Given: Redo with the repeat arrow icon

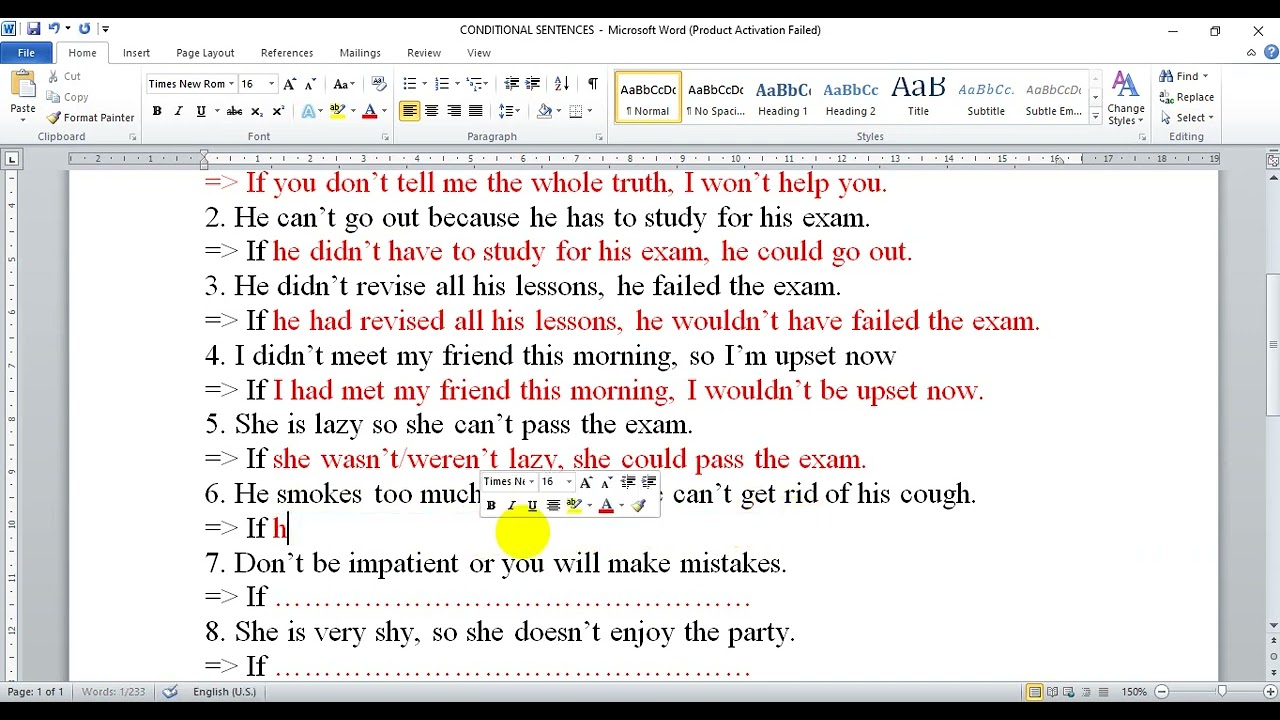Looking at the screenshot, I should point(84,29).
